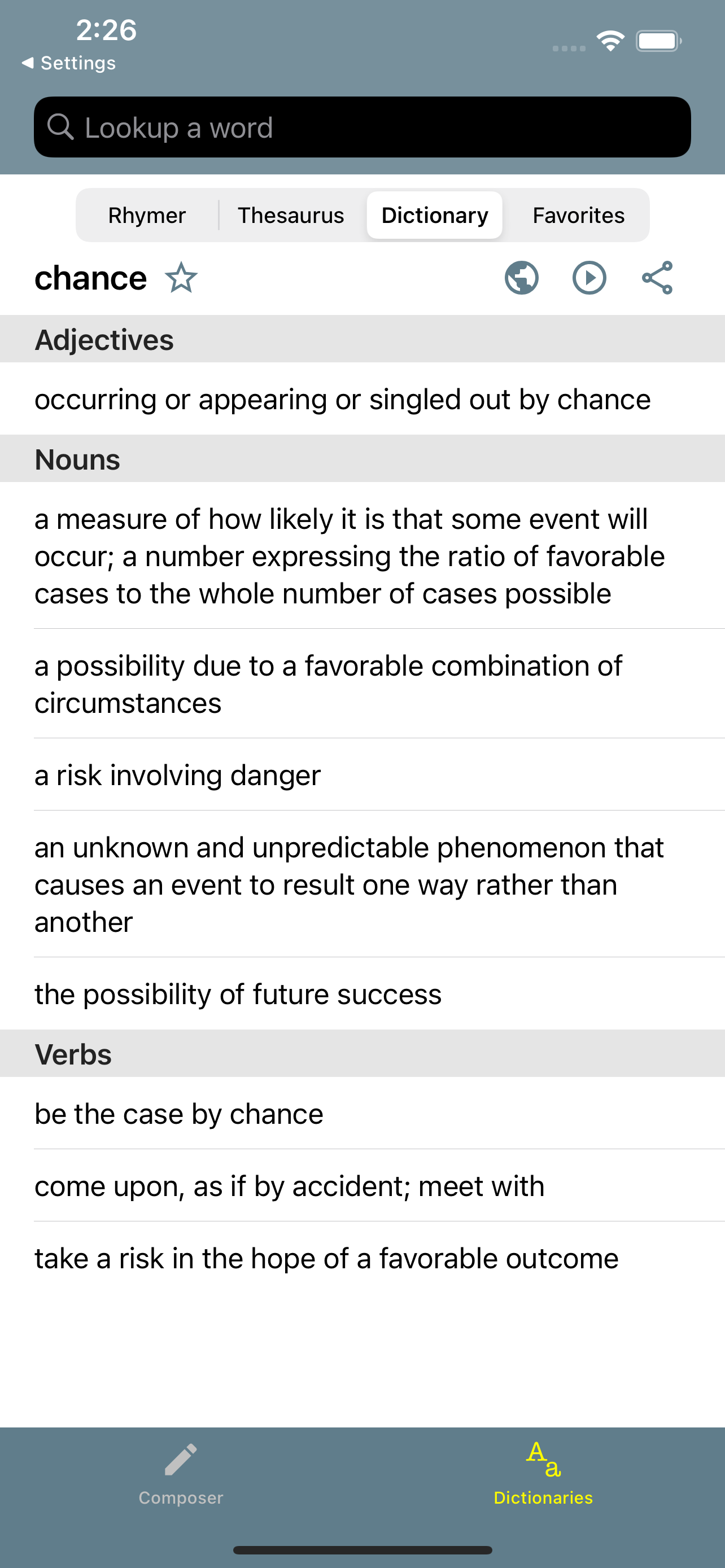Switch to the Thesaurus tab

click(291, 216)
